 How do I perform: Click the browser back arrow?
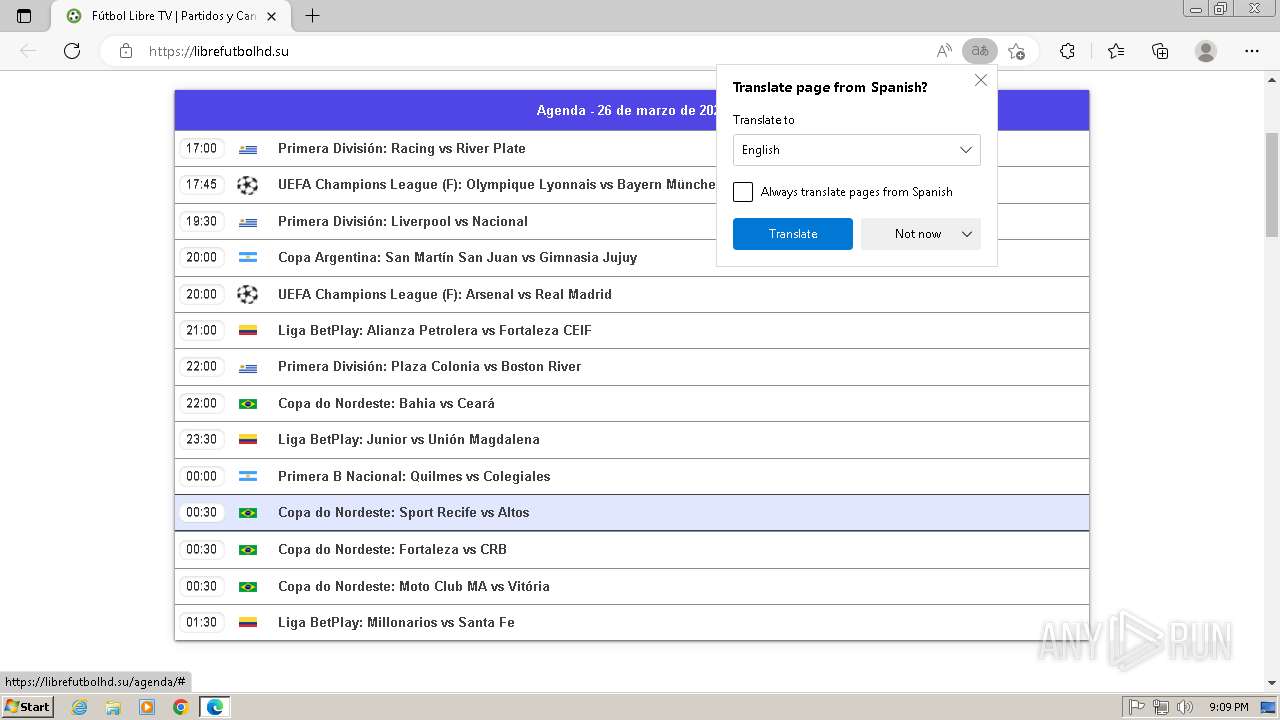pyautogui.click(x=28, y=51)
